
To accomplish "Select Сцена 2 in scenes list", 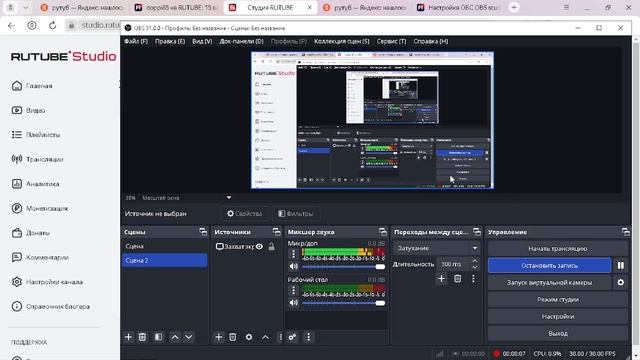I will click(164, 260).
